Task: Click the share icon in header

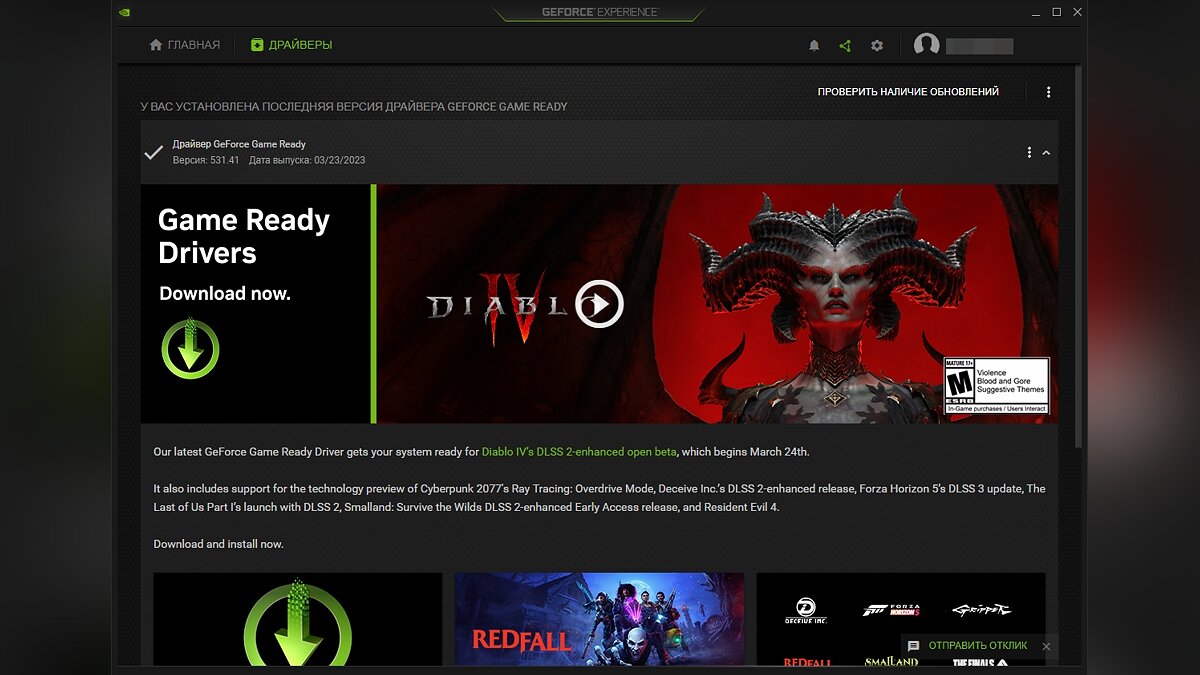Action: (x=845, y=46)
